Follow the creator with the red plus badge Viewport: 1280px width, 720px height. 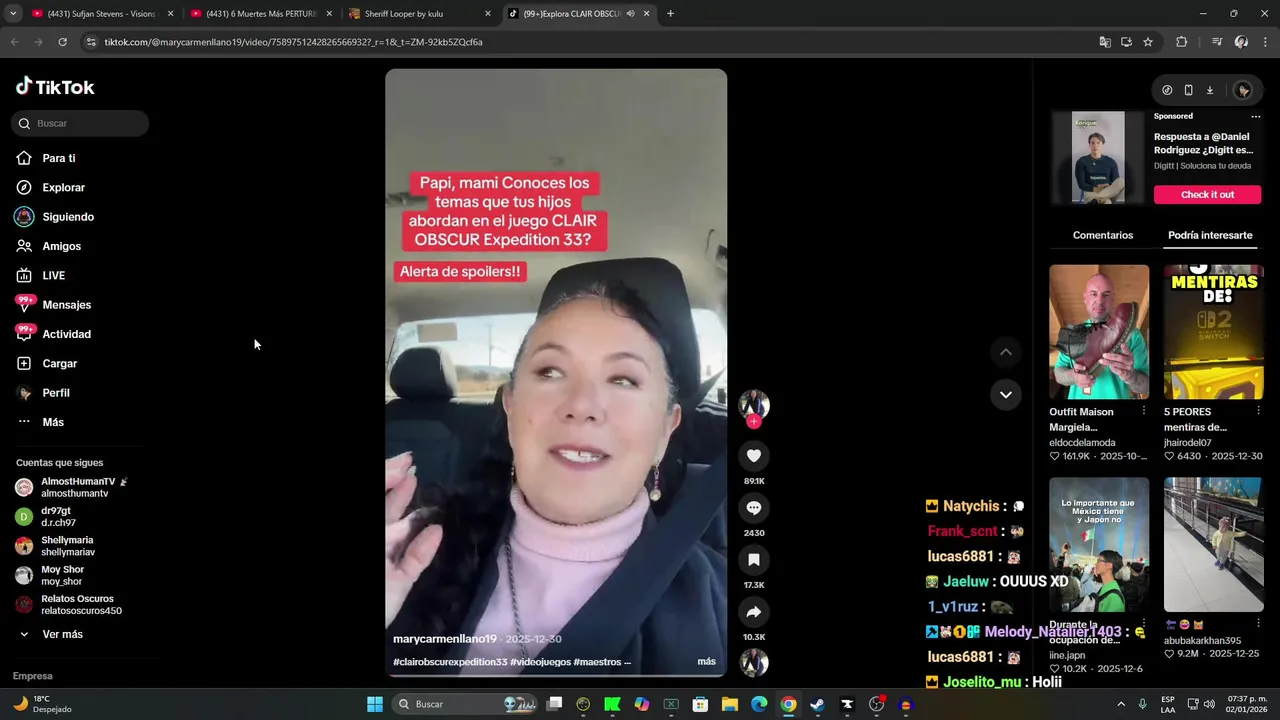point(754,421)
